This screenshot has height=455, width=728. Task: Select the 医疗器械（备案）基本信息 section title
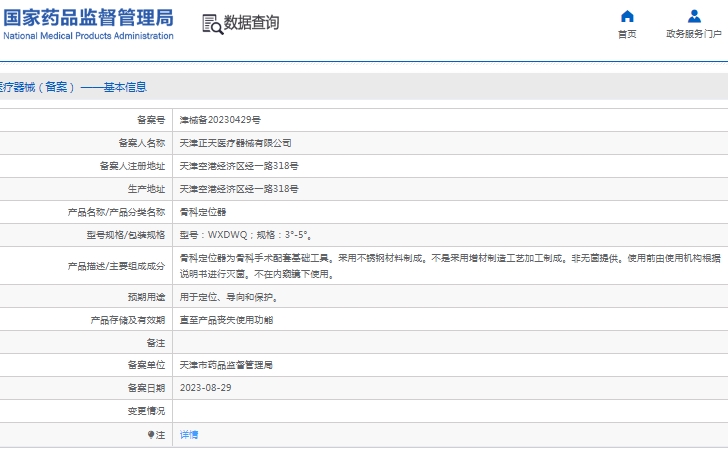tap(73, 87)
